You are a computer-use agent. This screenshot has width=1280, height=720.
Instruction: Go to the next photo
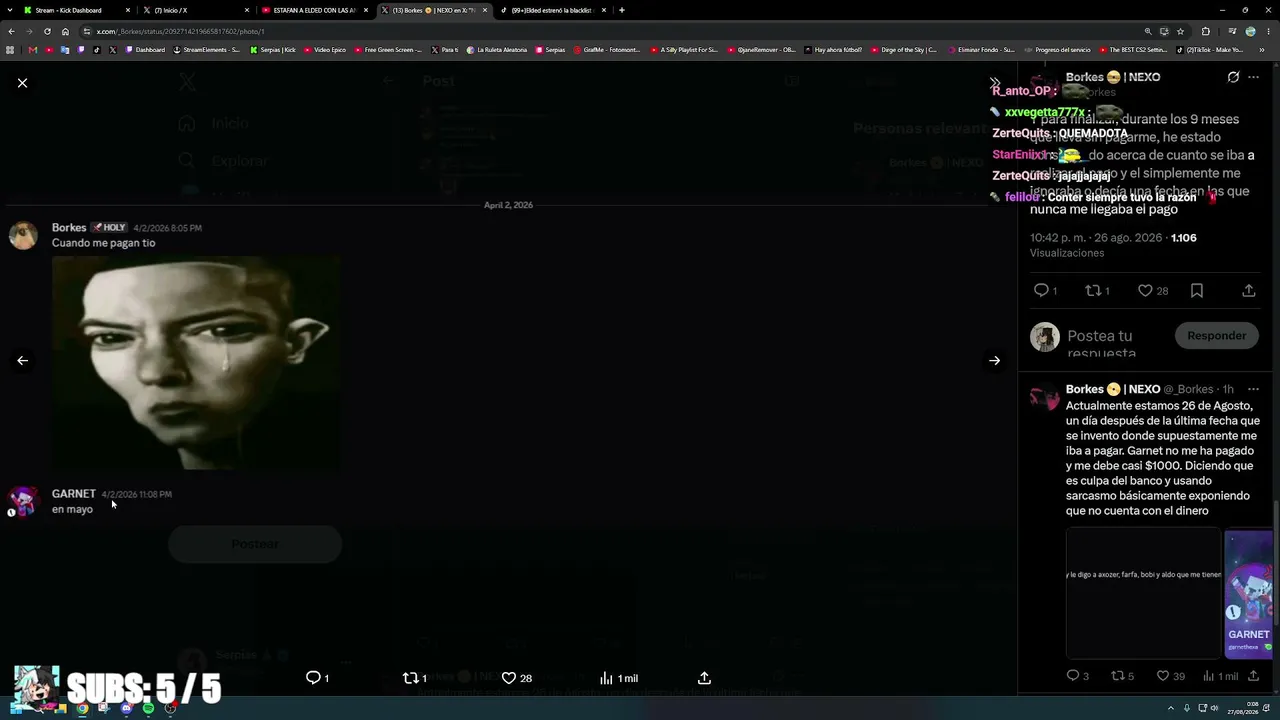click(x=994, y=361)
